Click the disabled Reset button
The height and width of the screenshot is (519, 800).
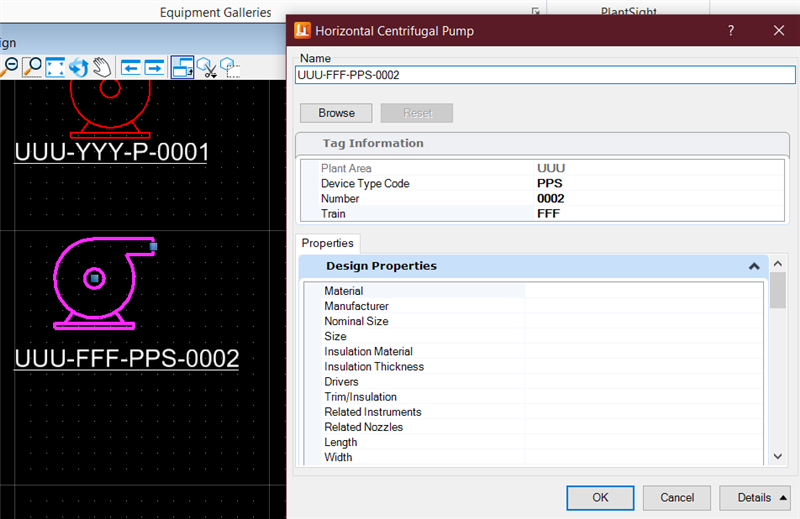pos(417,113)
